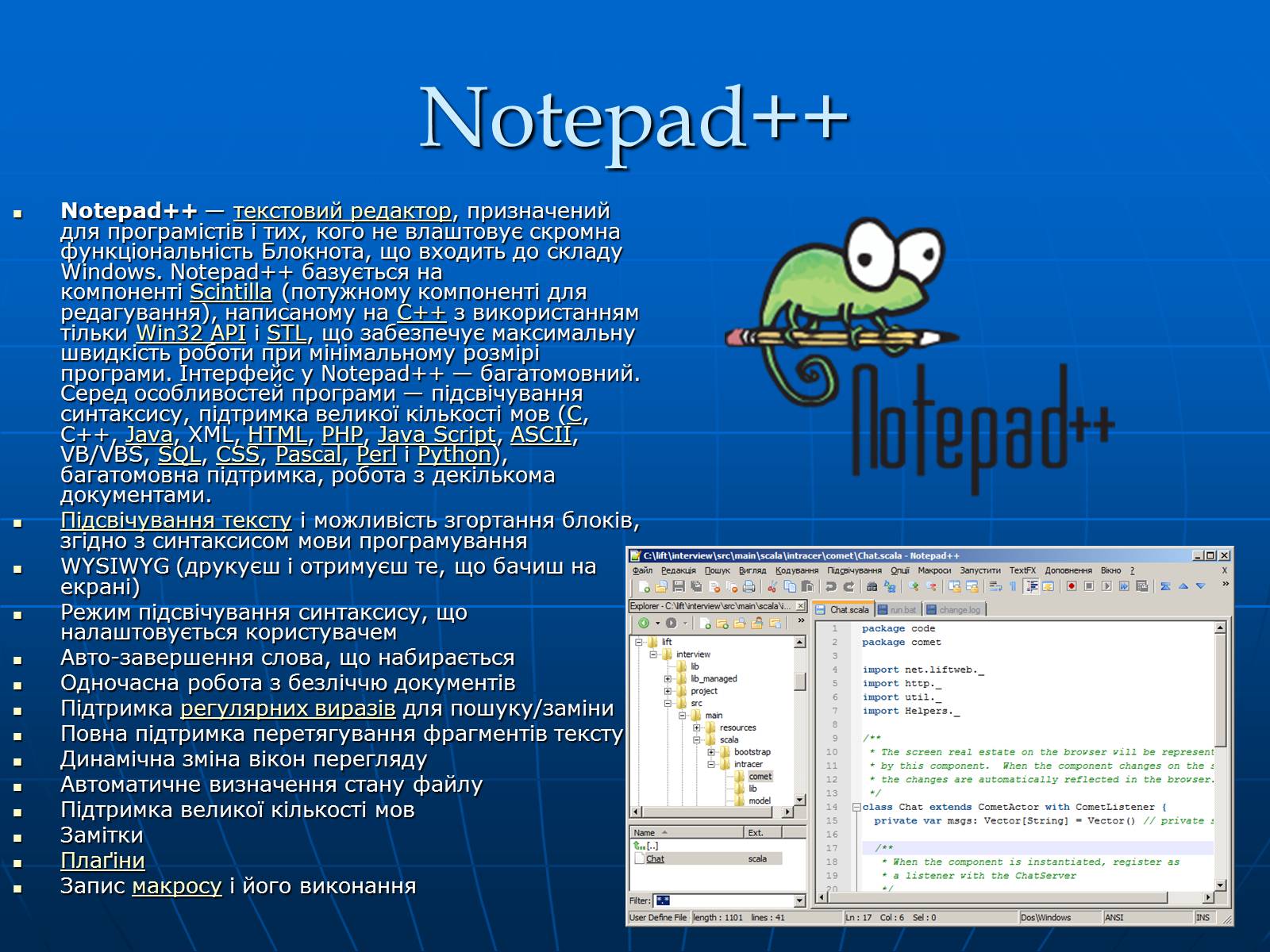
Task: Expand the project folder
Action: 668,691
